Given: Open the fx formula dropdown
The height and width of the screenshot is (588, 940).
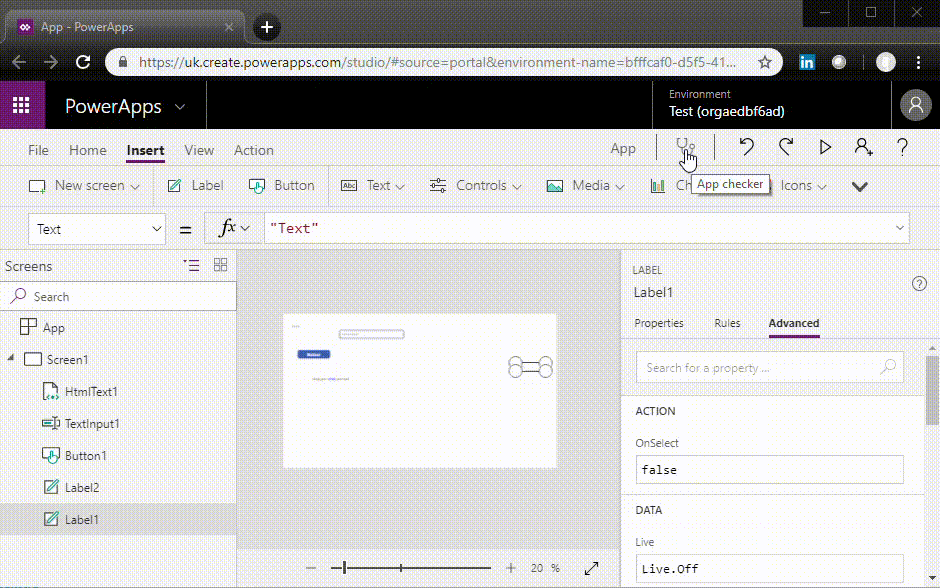Looking at the screenshot, I should click(x=234, y=228).
